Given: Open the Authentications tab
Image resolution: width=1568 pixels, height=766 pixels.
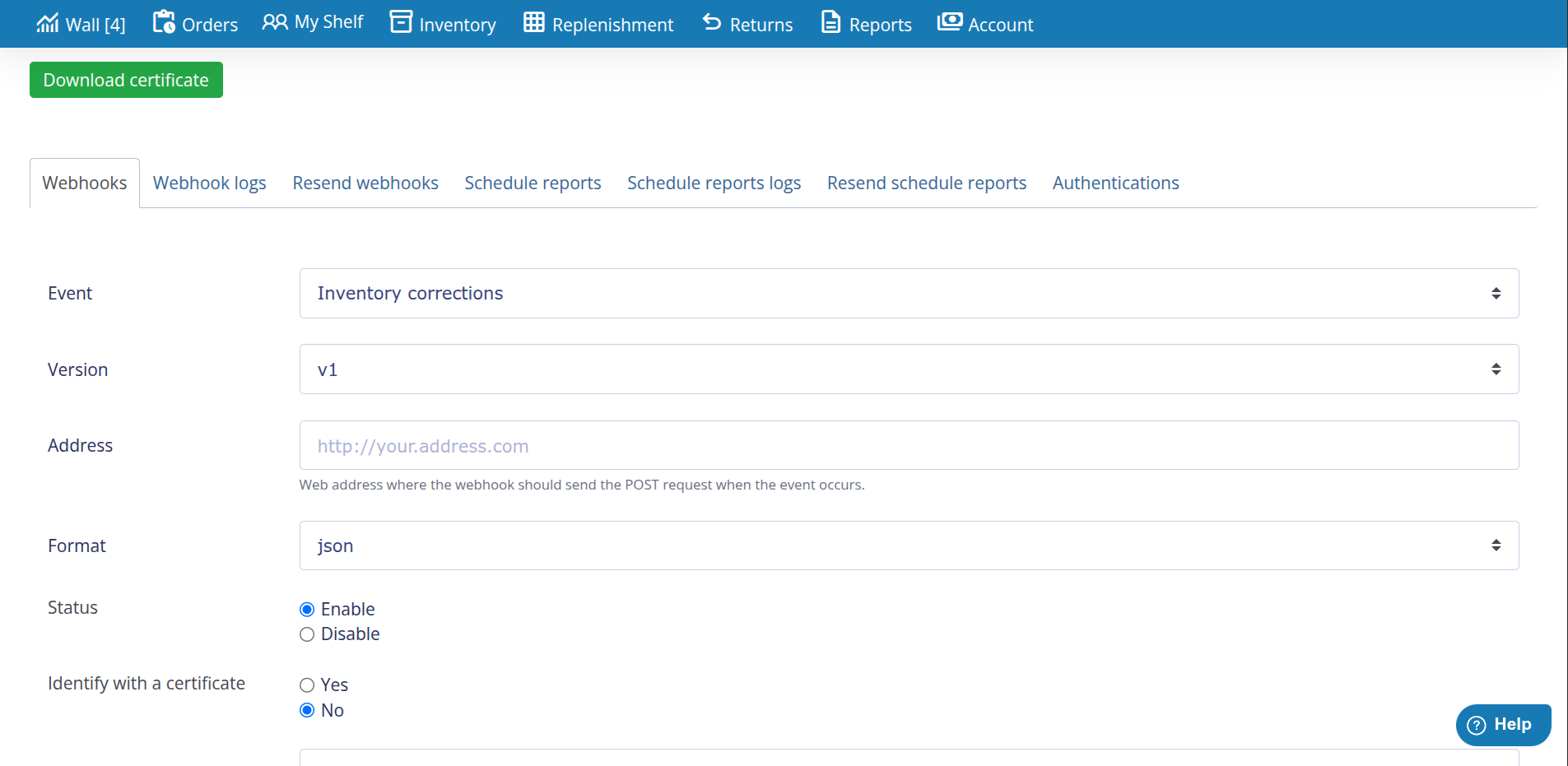Looking at the screenshot, I should click(1115, 183).
